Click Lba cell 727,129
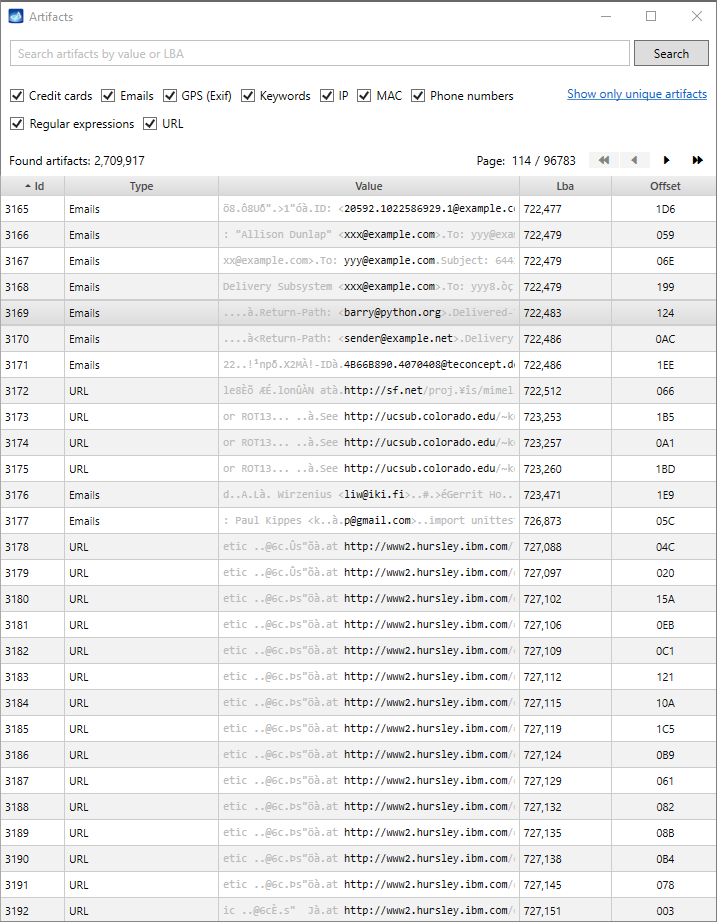This screenshot has height=922, width=717. click(565, 781)
